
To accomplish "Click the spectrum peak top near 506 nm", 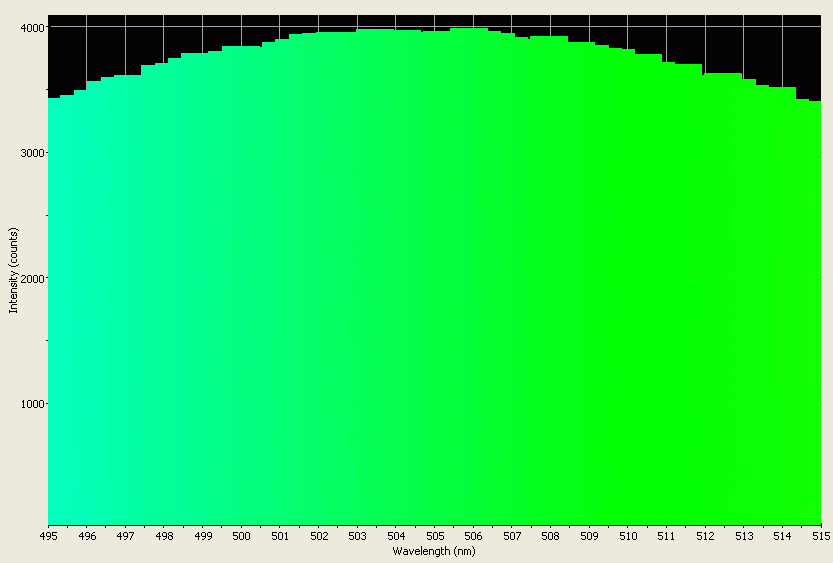I will click(x=469, y=29).
